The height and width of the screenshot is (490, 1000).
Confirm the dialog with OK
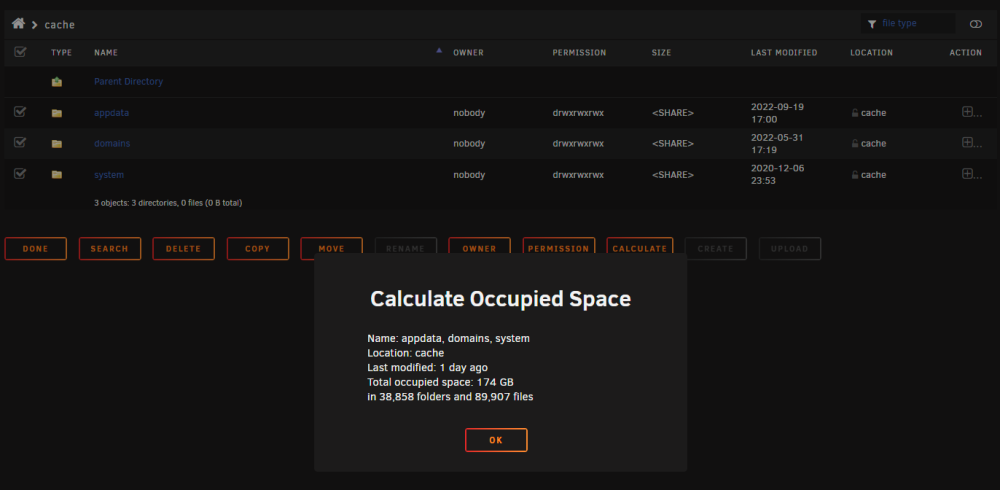pyautogui.click(x=496, y=440)
